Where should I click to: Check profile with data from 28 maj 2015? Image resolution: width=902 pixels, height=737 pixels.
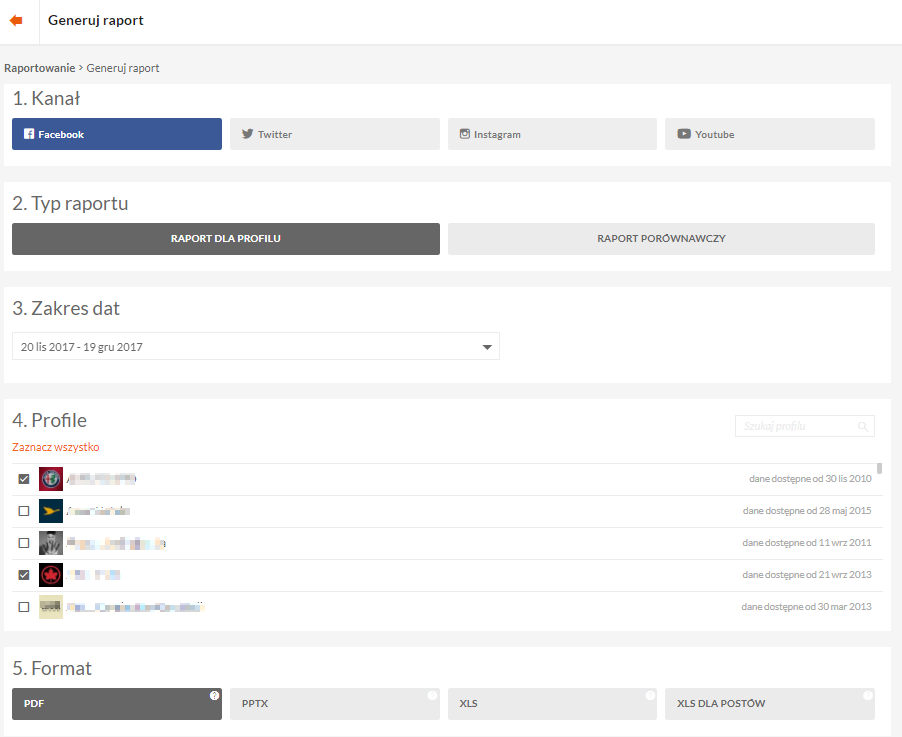point(24,511)
